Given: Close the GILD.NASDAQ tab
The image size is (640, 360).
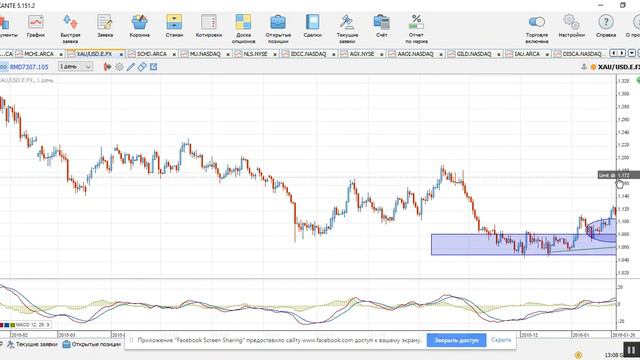Looking at the screenshot, I should 499,54.
